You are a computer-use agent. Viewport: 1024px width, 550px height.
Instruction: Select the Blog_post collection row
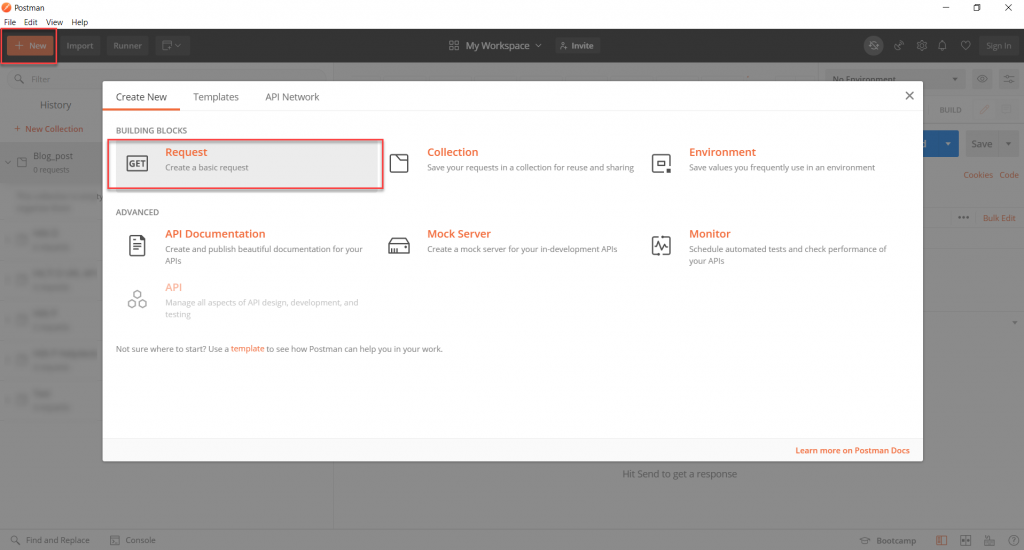[51, 162]
